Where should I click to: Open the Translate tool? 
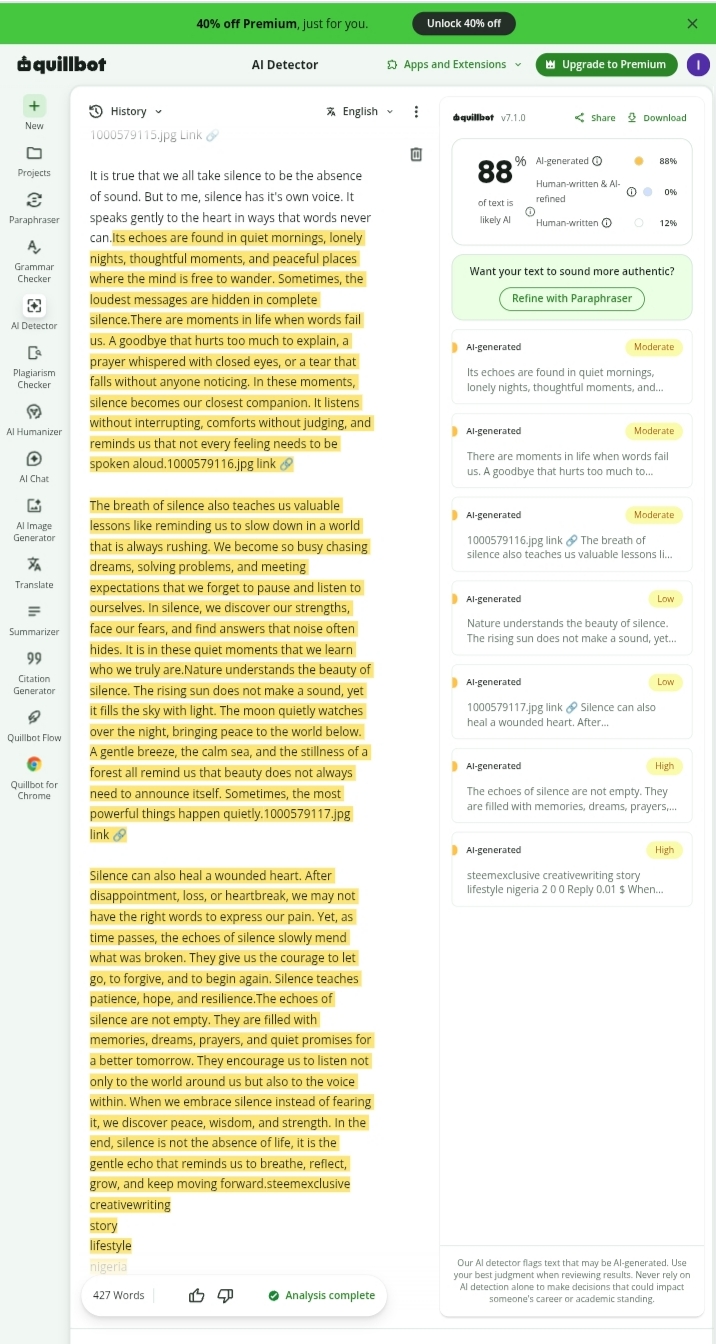tap(34, 572)
